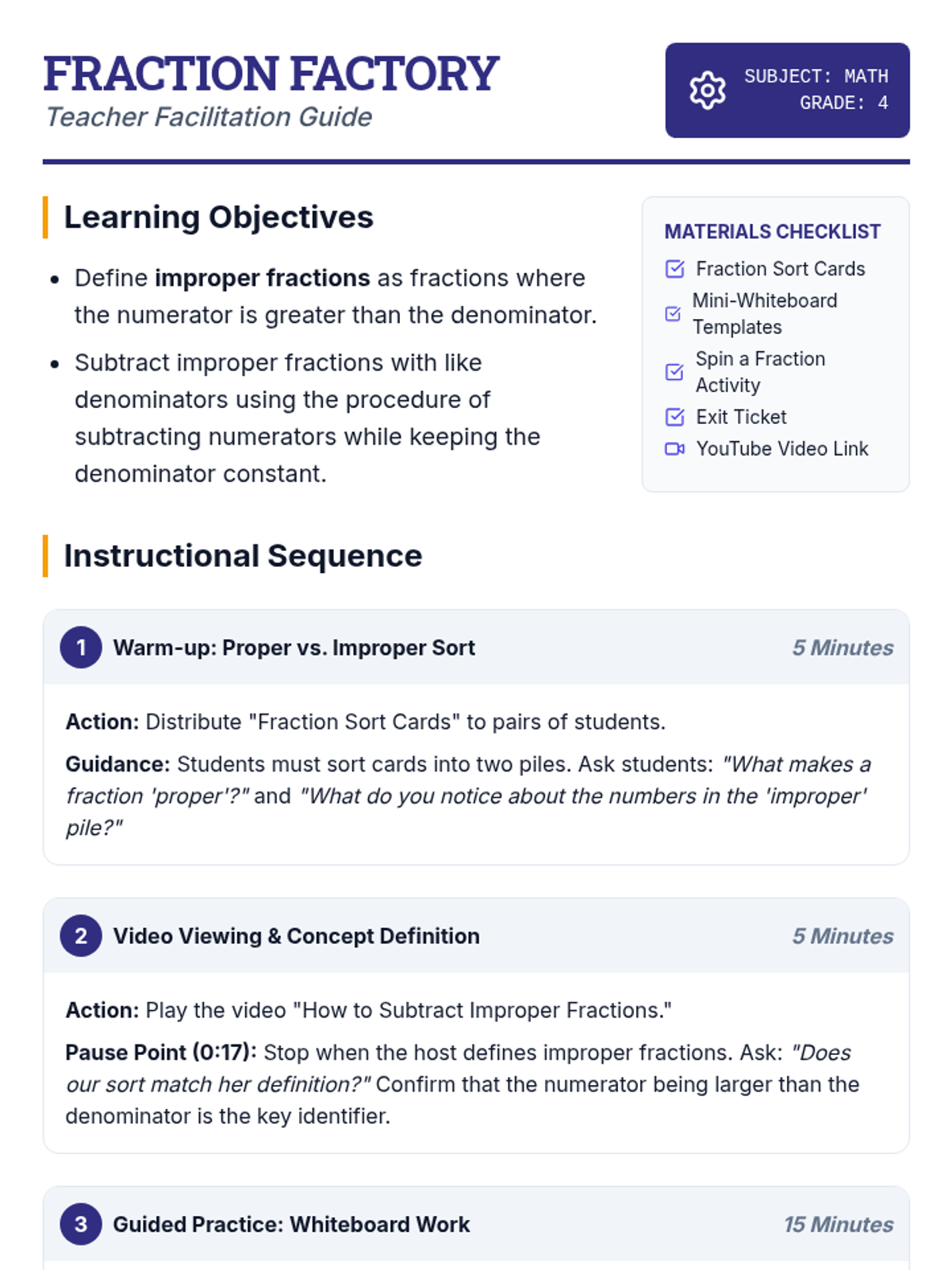Collapse Video Viewing & Concept Definition section
The height and width of the screenshot is (1270, 952).
(x=296, y=936)
